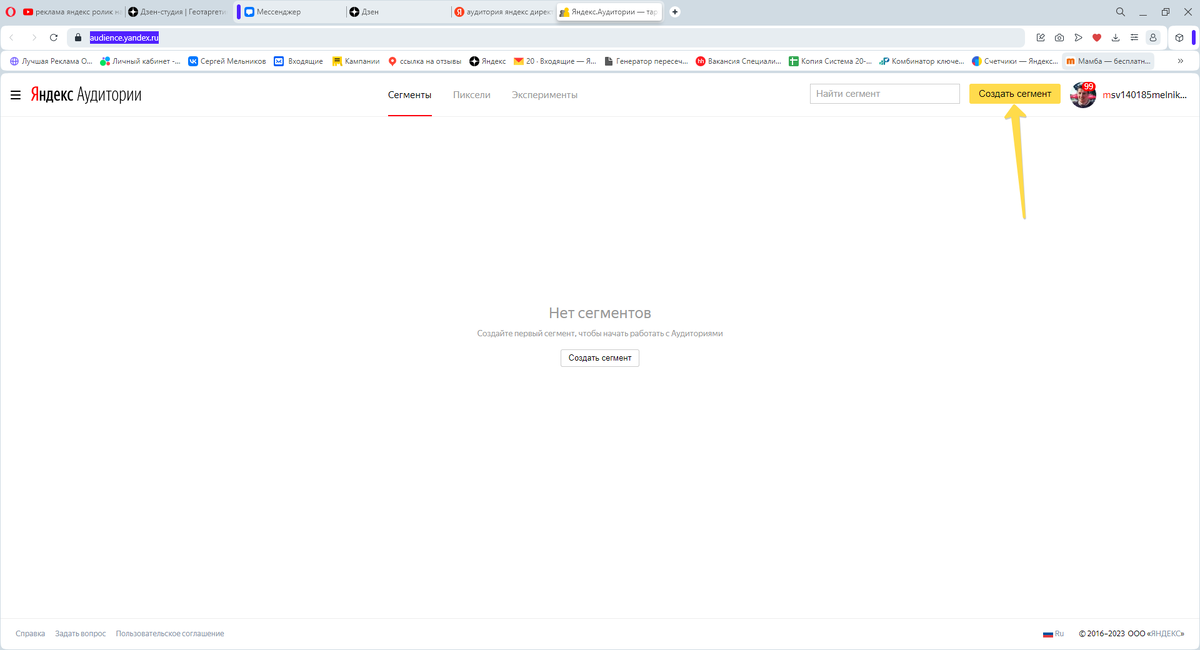Open 'Вакансия Специали...' bookmark

739,61
